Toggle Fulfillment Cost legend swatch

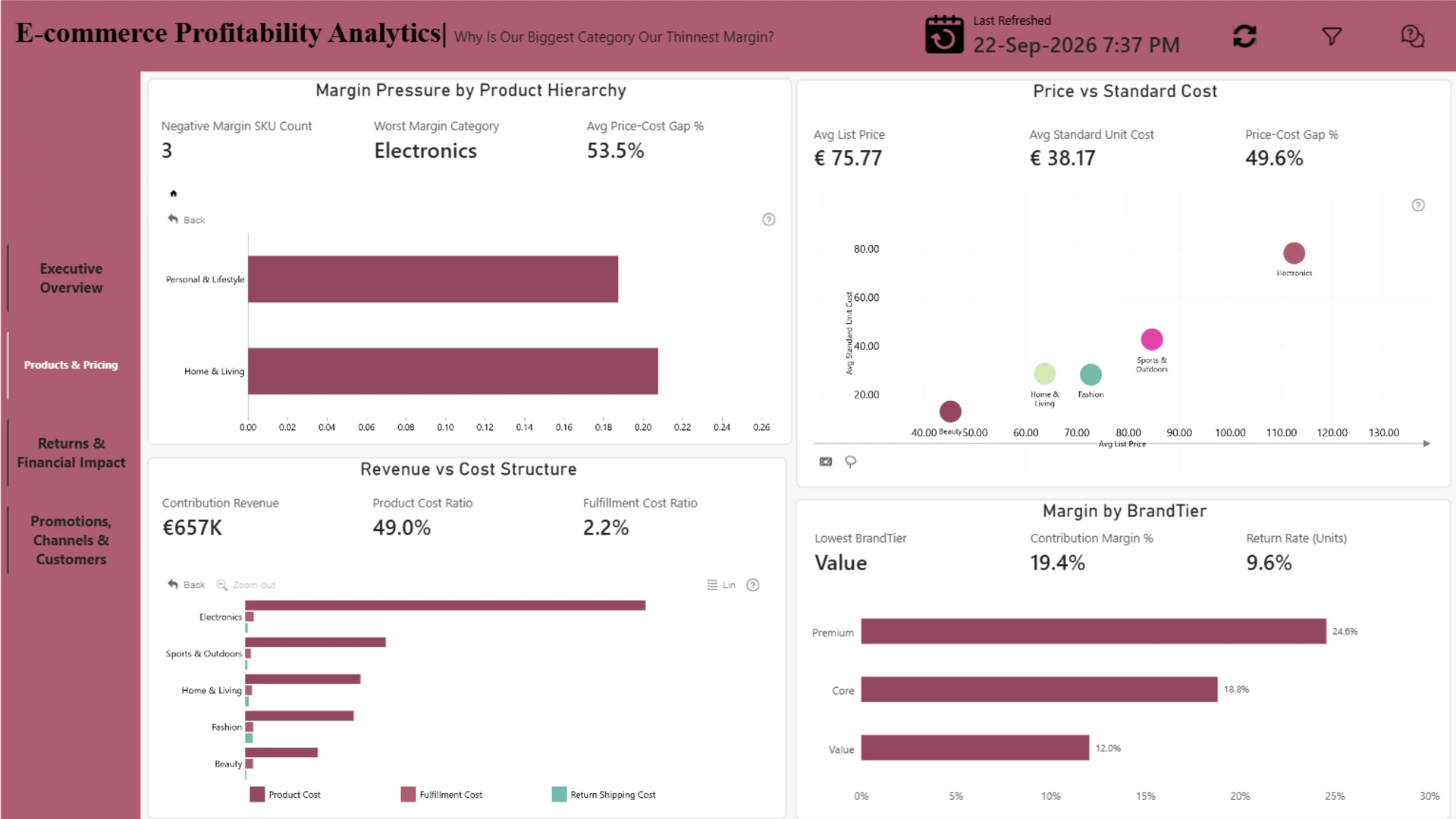pyautogui.click(x=408, y=795)
